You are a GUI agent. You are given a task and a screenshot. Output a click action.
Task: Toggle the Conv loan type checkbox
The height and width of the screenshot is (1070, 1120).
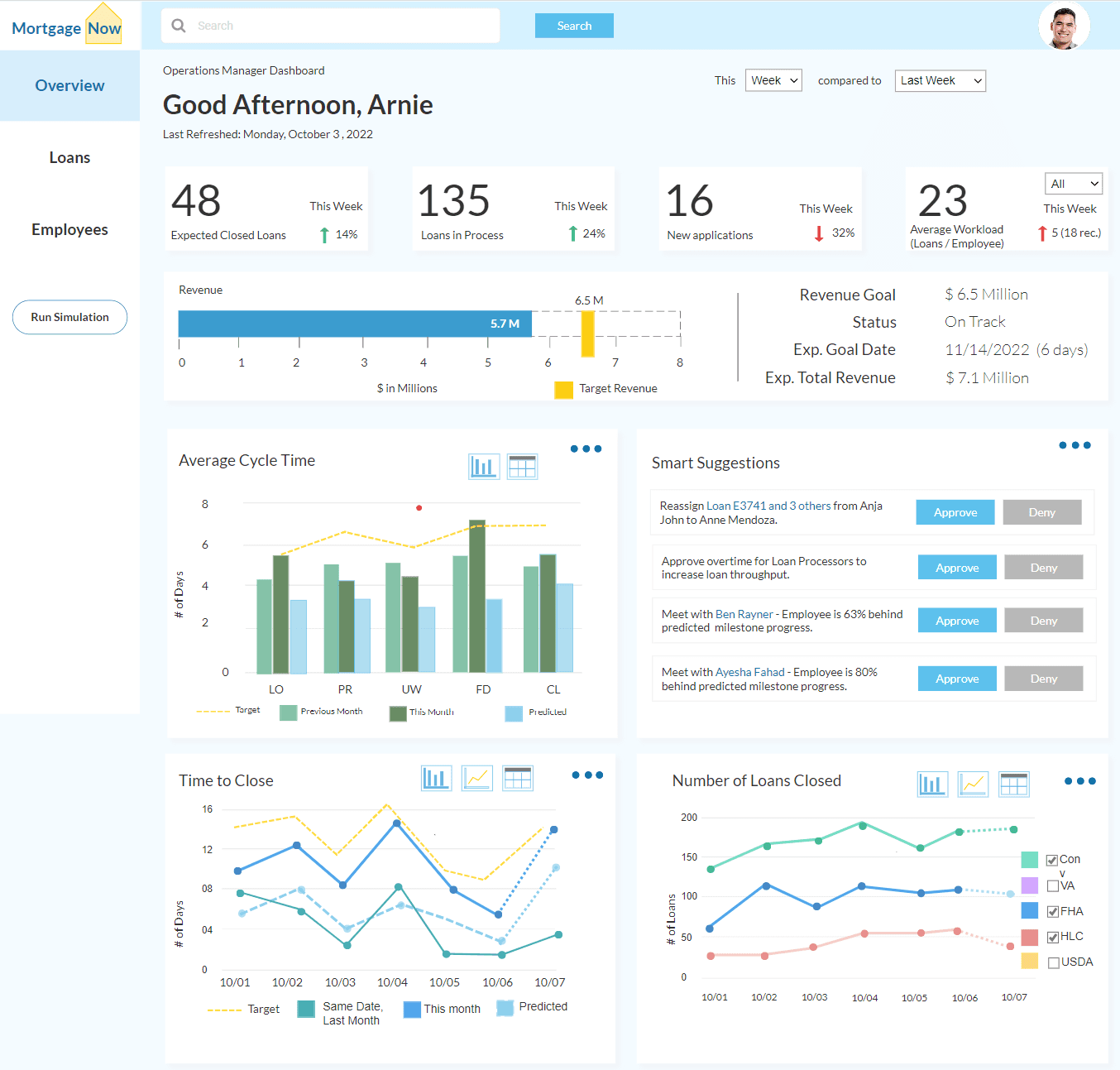(x=1052, y=860)
